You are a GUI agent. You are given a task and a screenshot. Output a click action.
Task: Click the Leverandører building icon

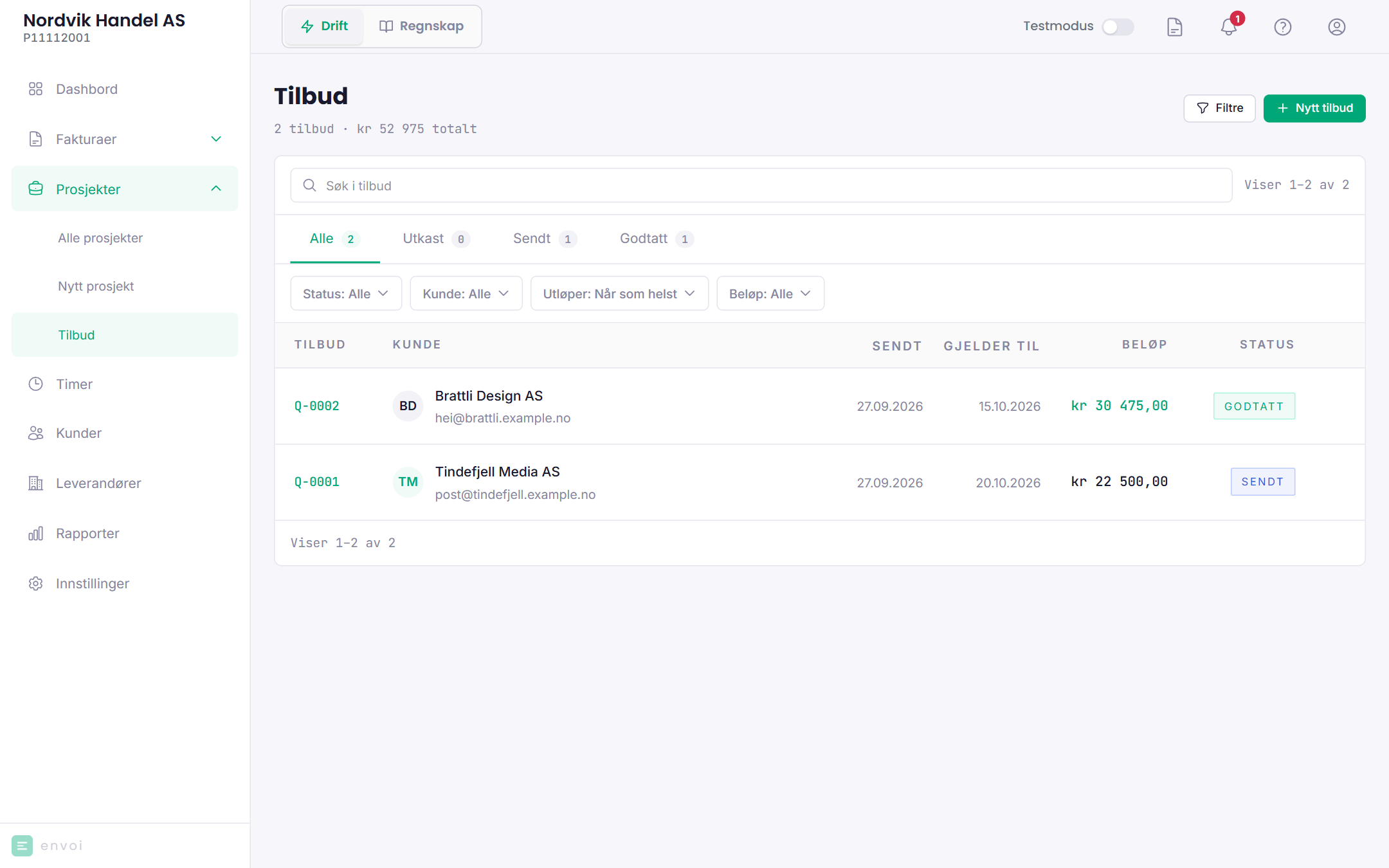pos(35,483)
